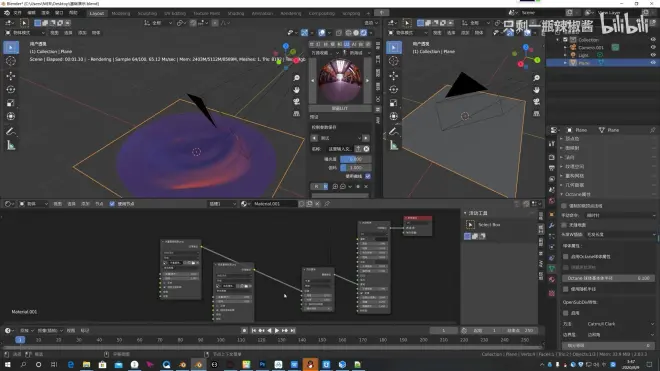This screenshot has height=371, width=660.
Task: Open File Explorer from the Windows taskbar
Action: (x=86, y=364)
